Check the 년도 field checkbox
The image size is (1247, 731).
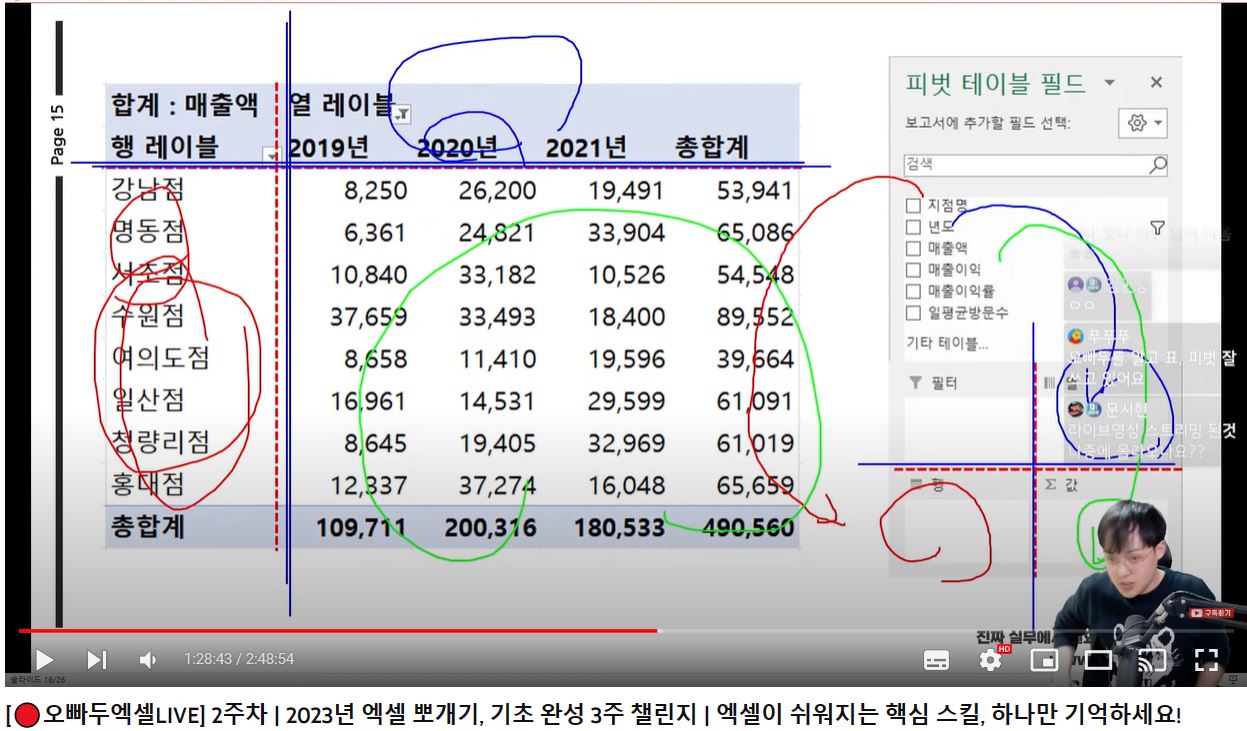click(x=913, y=227)
